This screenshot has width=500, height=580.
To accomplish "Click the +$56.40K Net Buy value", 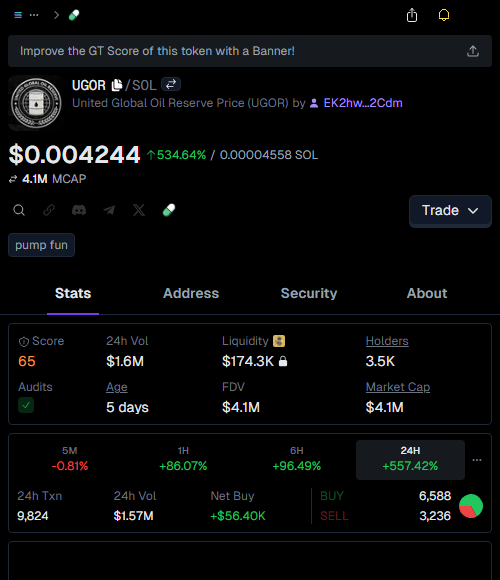I will coord(238,516).
